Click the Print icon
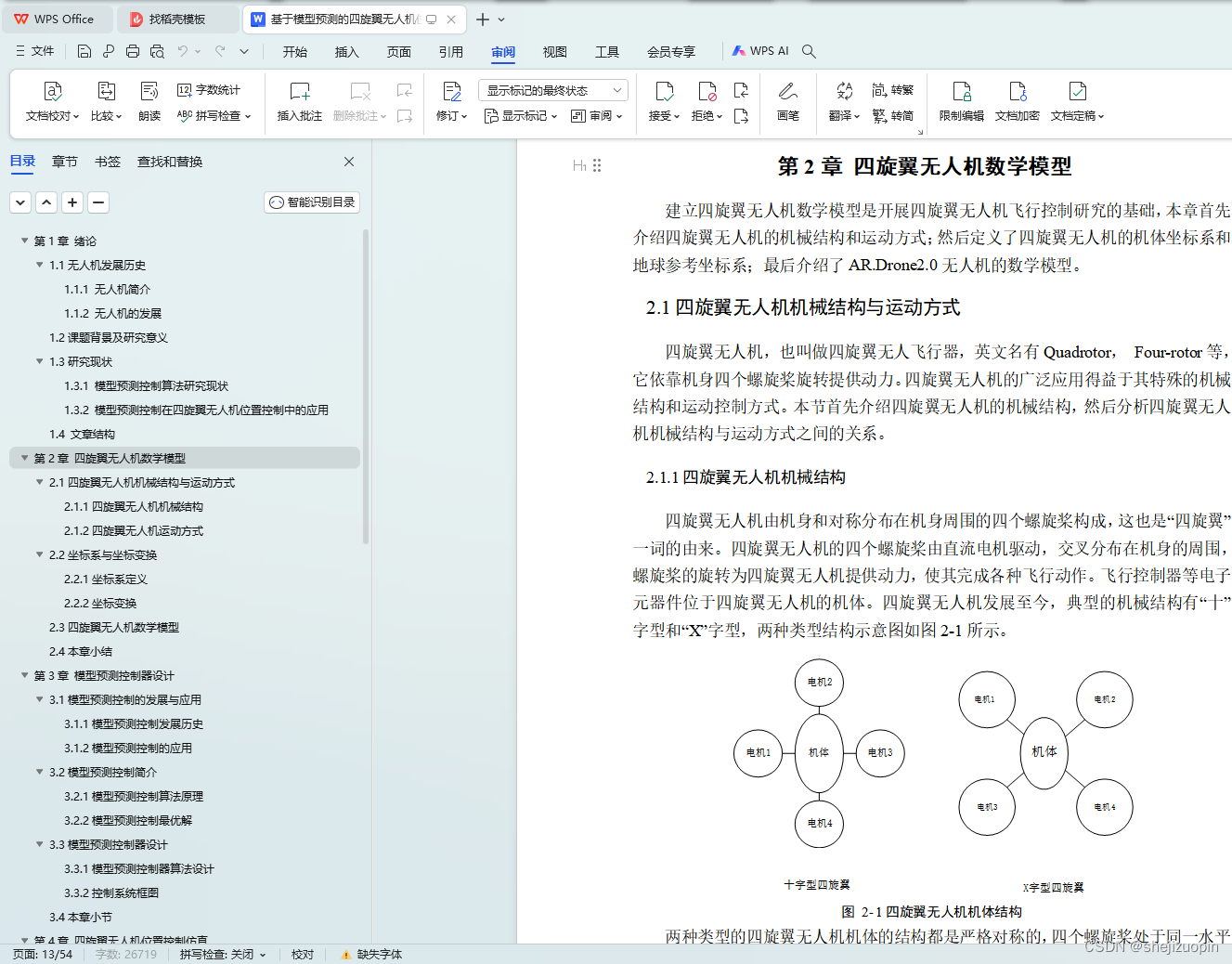Screen dimensions: 1232x964 [x=133, y=51]
